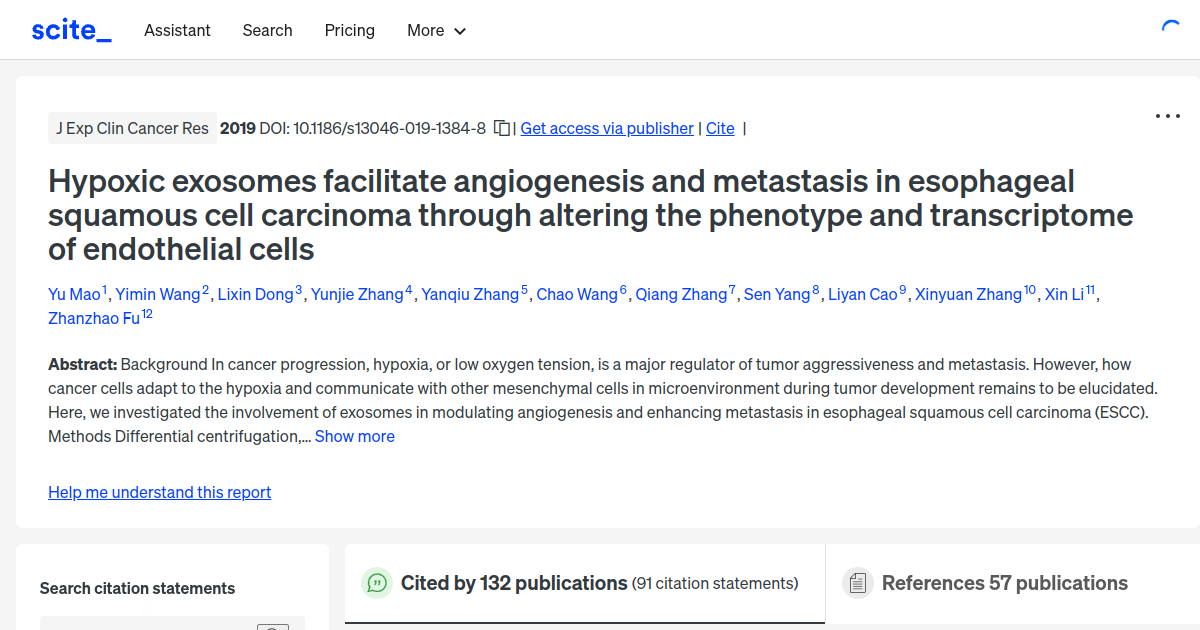This screenshot has height=630, width=1200.
Task: Click the Cite link
Action: (720, 128)
